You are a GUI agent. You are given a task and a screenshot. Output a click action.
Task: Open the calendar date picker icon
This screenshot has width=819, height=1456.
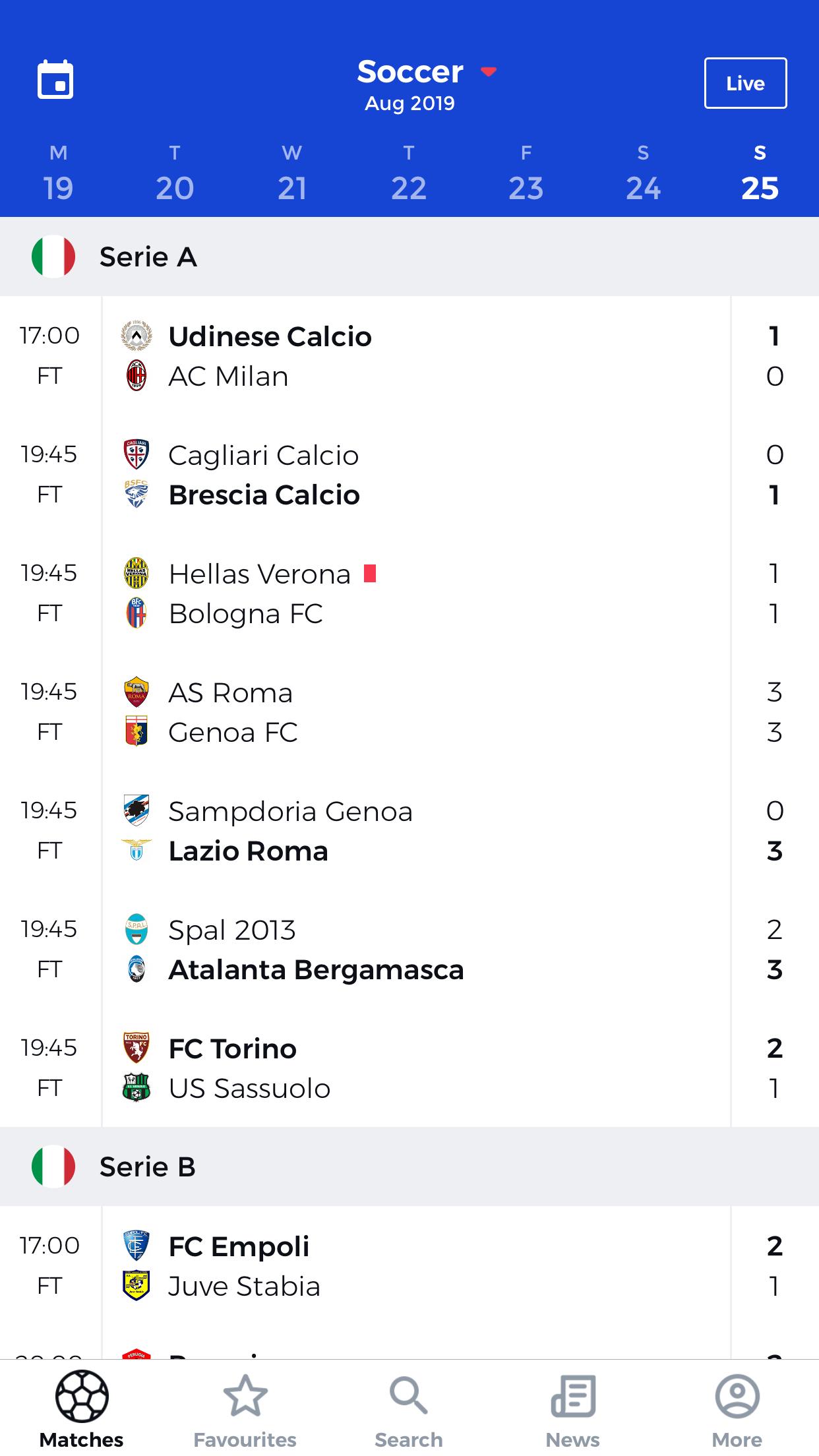(55, 80)
